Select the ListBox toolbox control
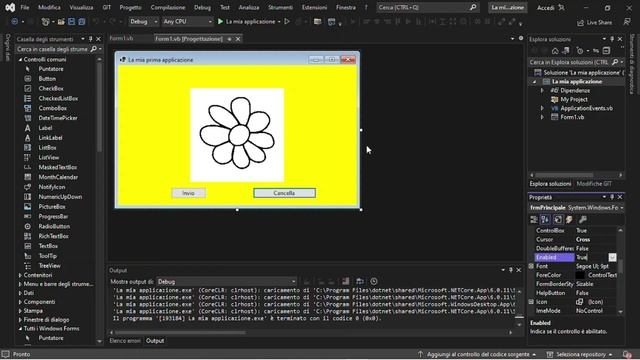 47,147
